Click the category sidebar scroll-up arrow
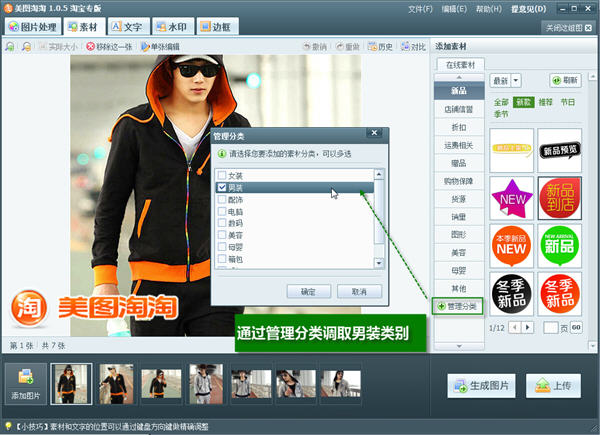 pos(459,77)
